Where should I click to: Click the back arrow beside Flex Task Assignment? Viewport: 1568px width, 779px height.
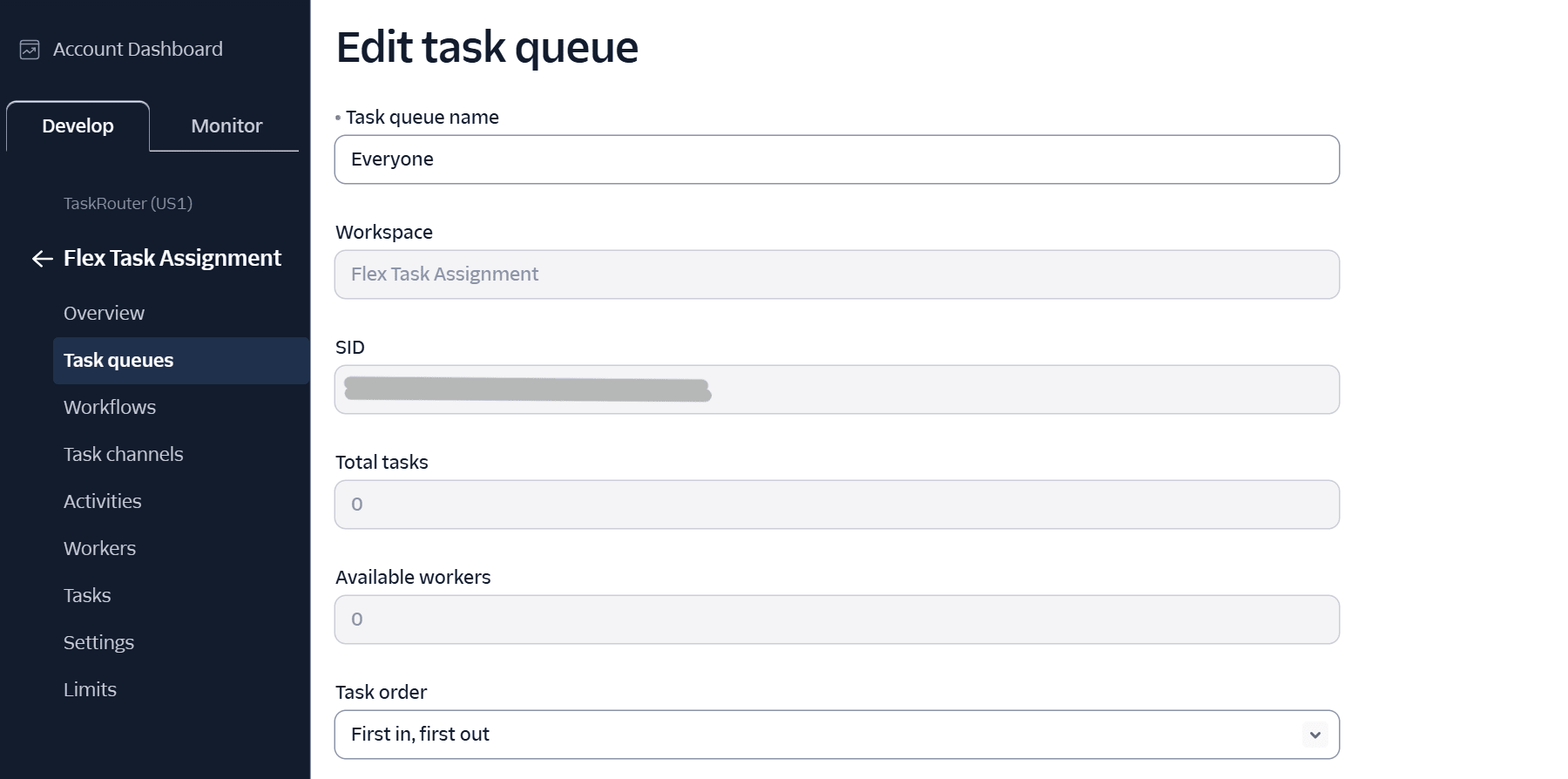pos(42,258)
